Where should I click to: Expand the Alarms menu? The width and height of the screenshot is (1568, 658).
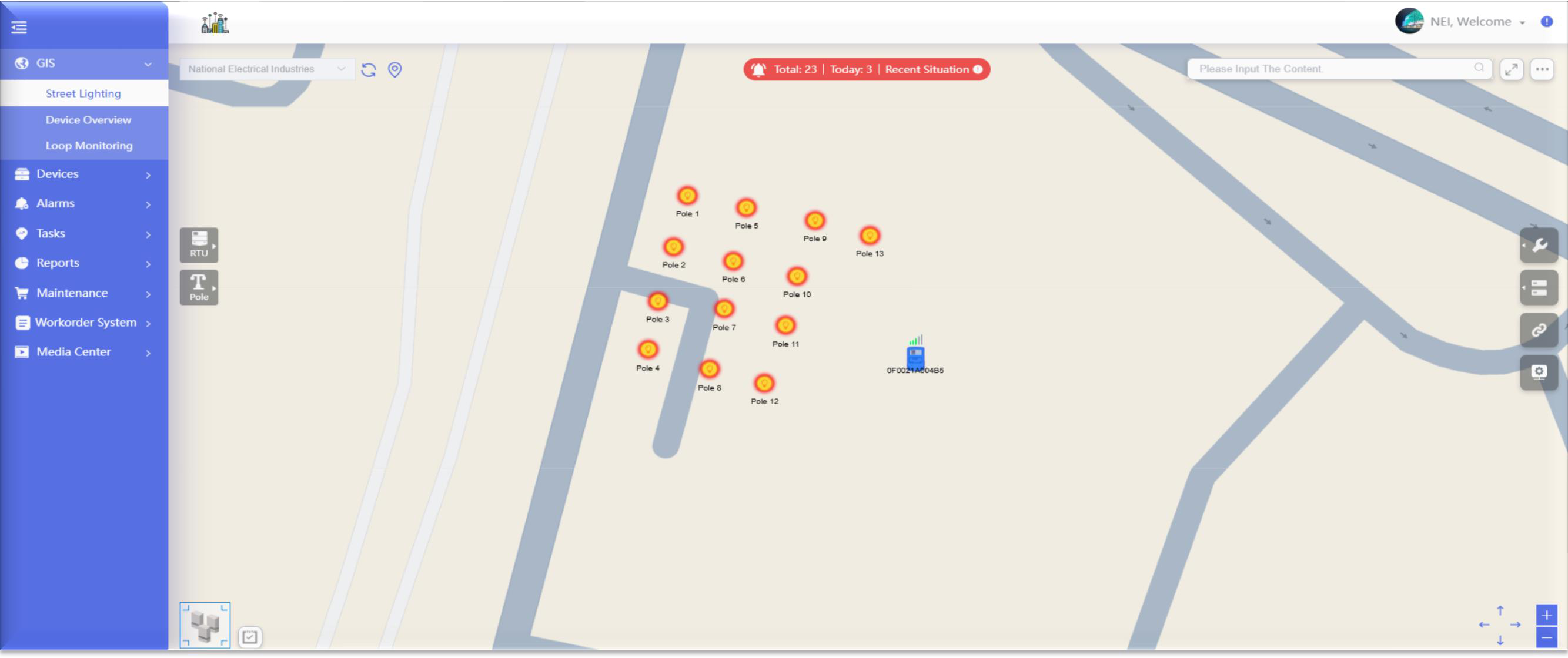pos(84,204)
